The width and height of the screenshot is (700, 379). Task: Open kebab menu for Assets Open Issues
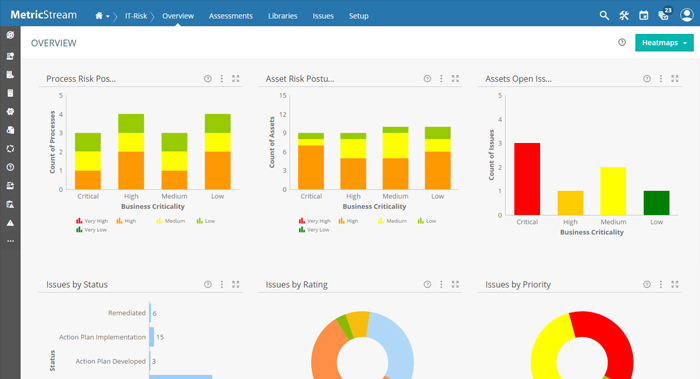[x=661, y=79]
